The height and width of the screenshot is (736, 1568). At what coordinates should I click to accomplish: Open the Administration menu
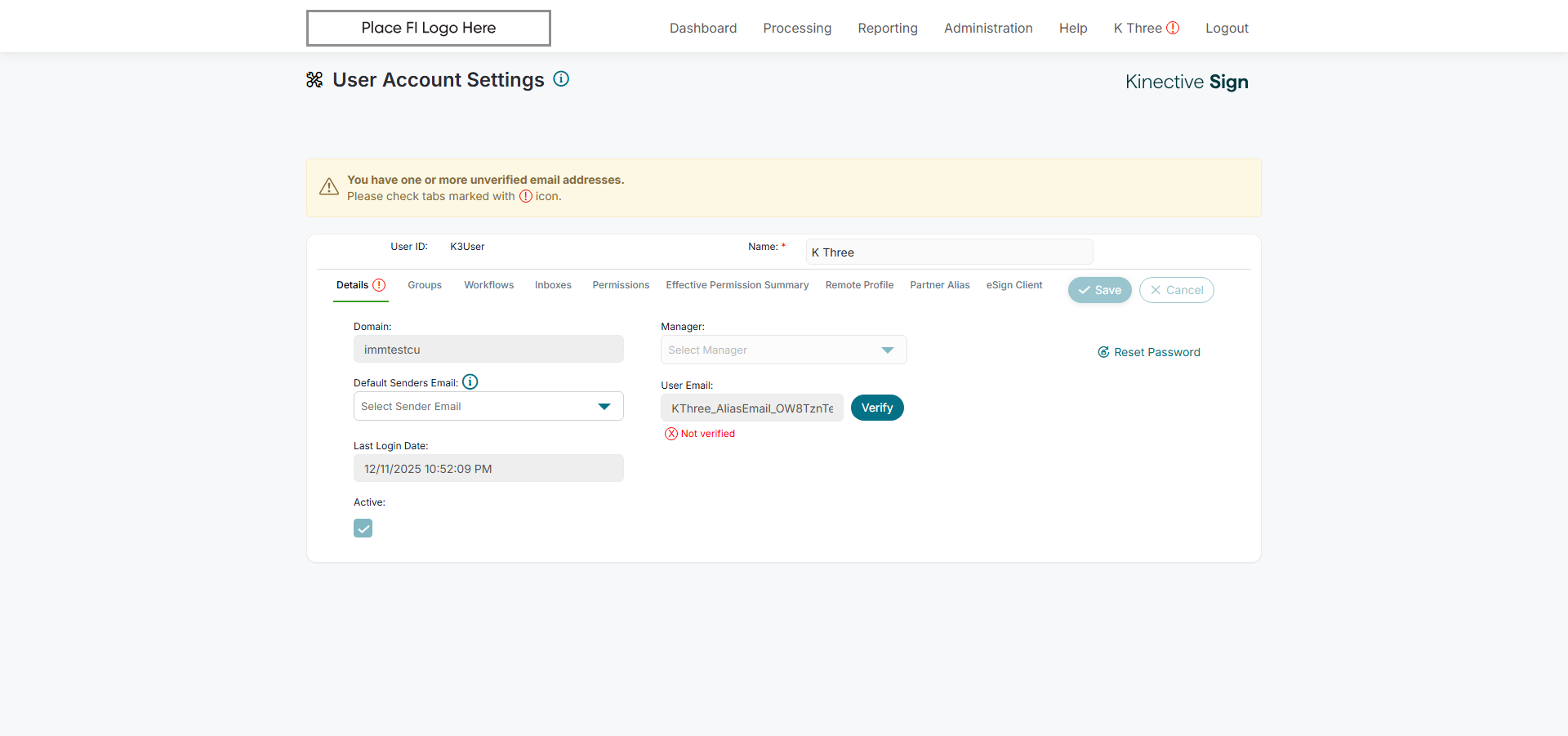[x=988, y=28]
